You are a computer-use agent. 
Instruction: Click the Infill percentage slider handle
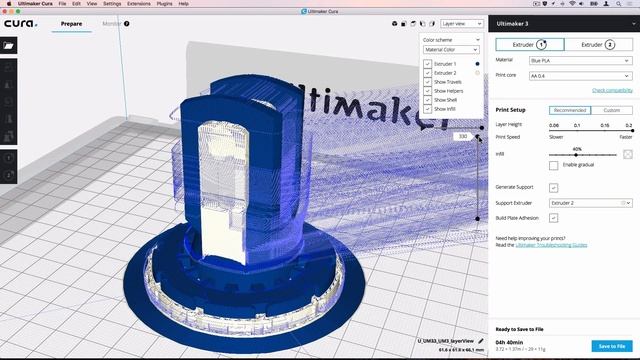coord(576,155)
